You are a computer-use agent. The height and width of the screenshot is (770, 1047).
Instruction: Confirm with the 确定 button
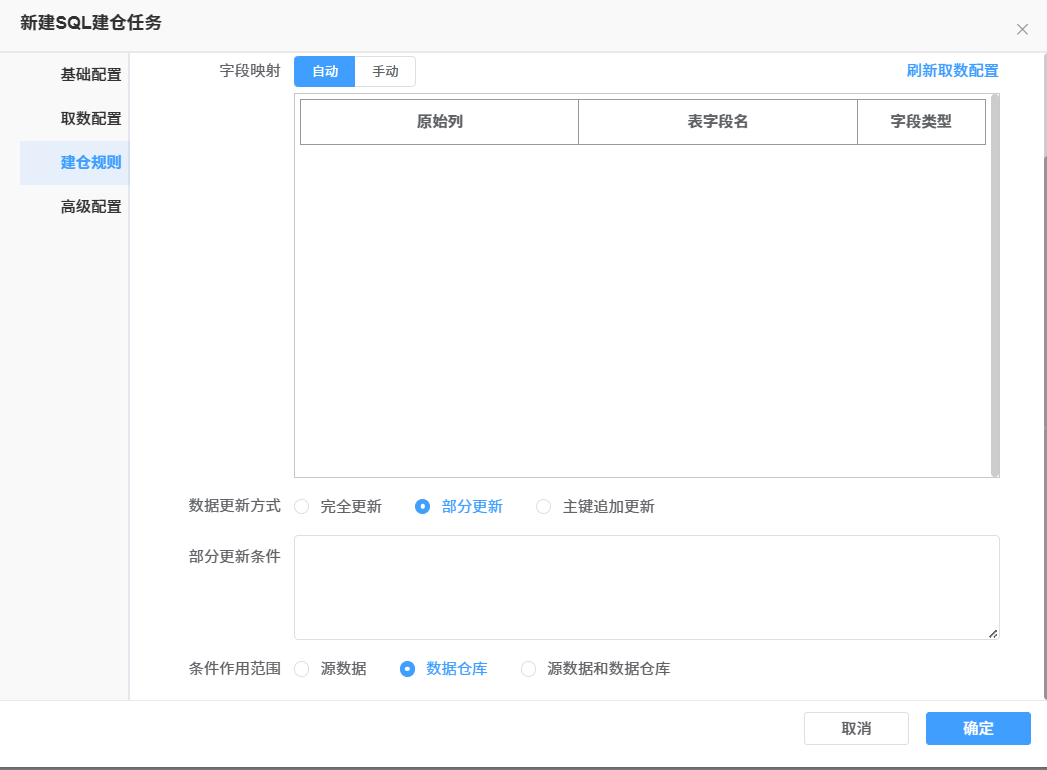coord(977,729)
